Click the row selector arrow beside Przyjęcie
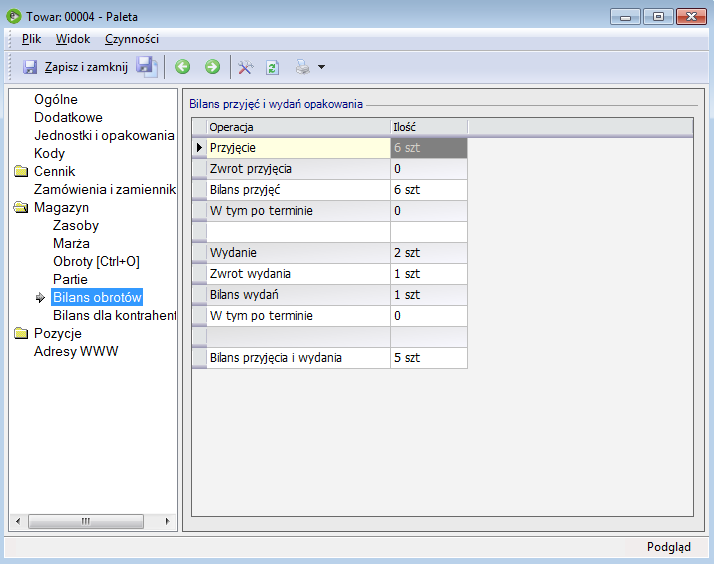The image size is (714, 564). [199, 148]
